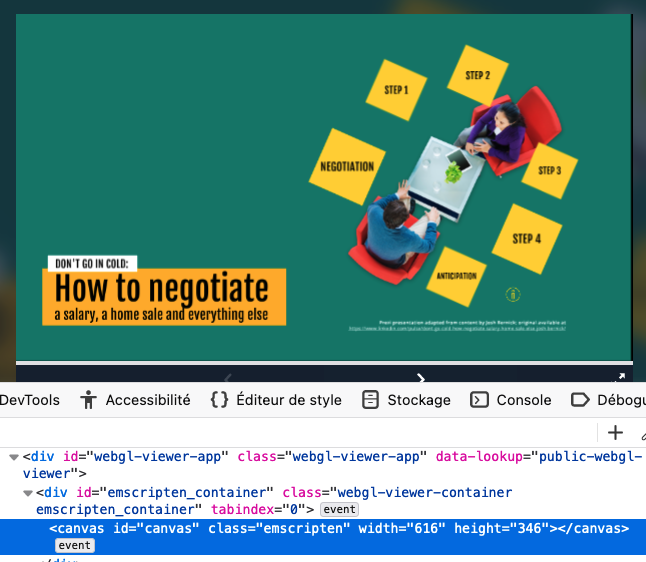
Task: Click event badge on emscripten_container div
Action: [x=339, y=510]
